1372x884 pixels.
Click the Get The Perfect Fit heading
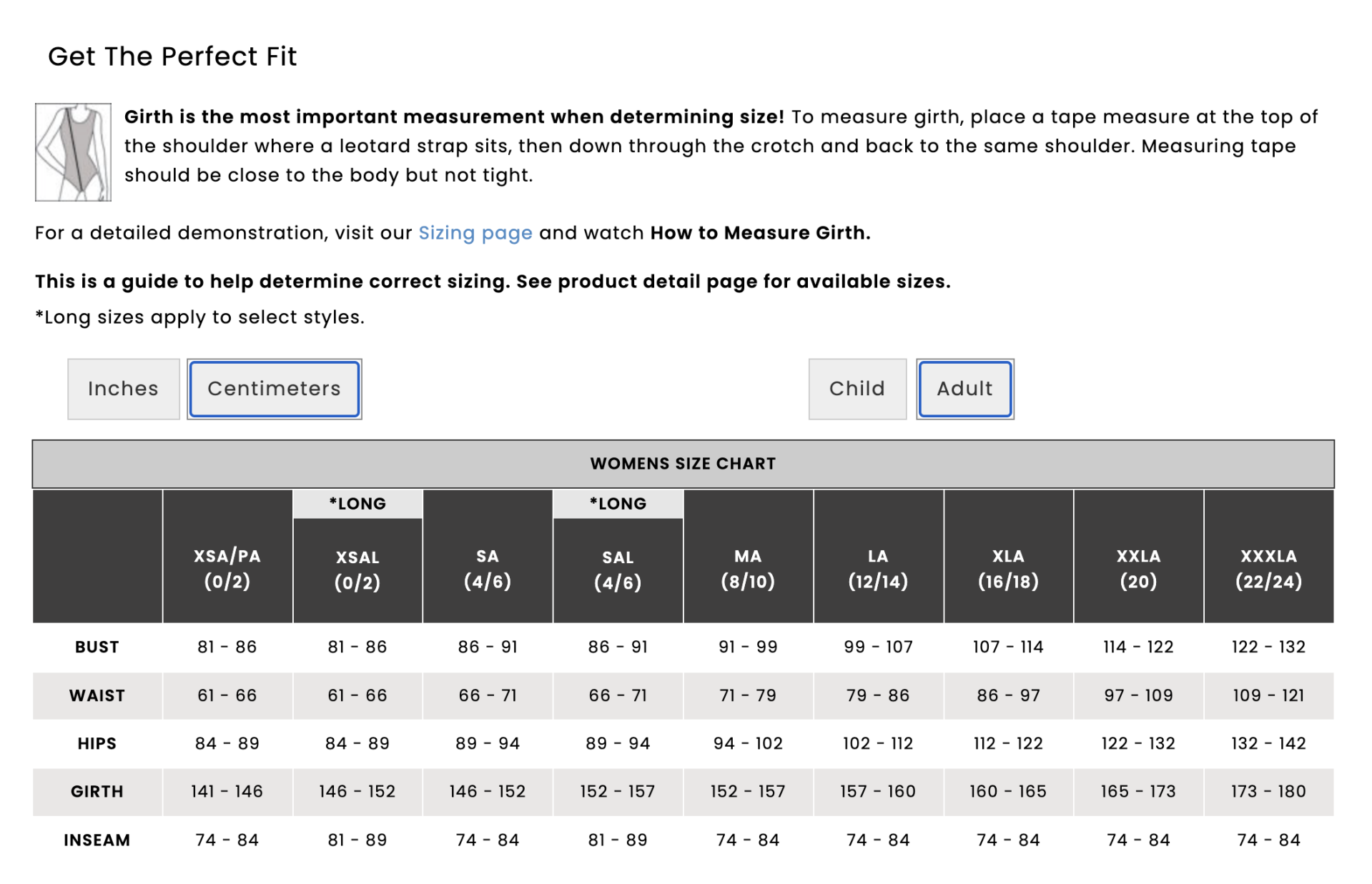pyautogui.click(x=172, y=56)
